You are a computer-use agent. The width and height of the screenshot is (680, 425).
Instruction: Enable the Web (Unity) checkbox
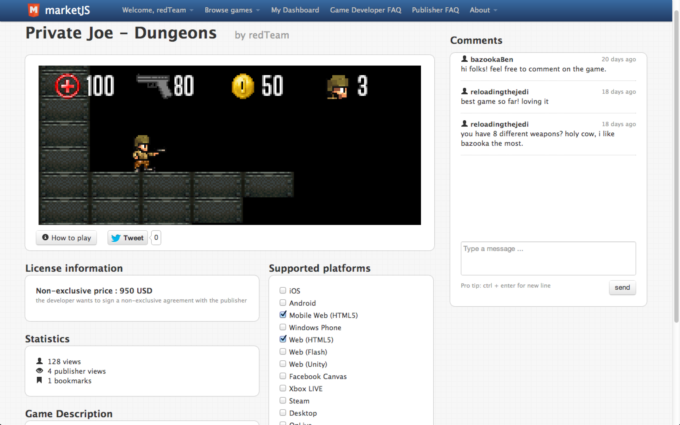coord(283,363)
